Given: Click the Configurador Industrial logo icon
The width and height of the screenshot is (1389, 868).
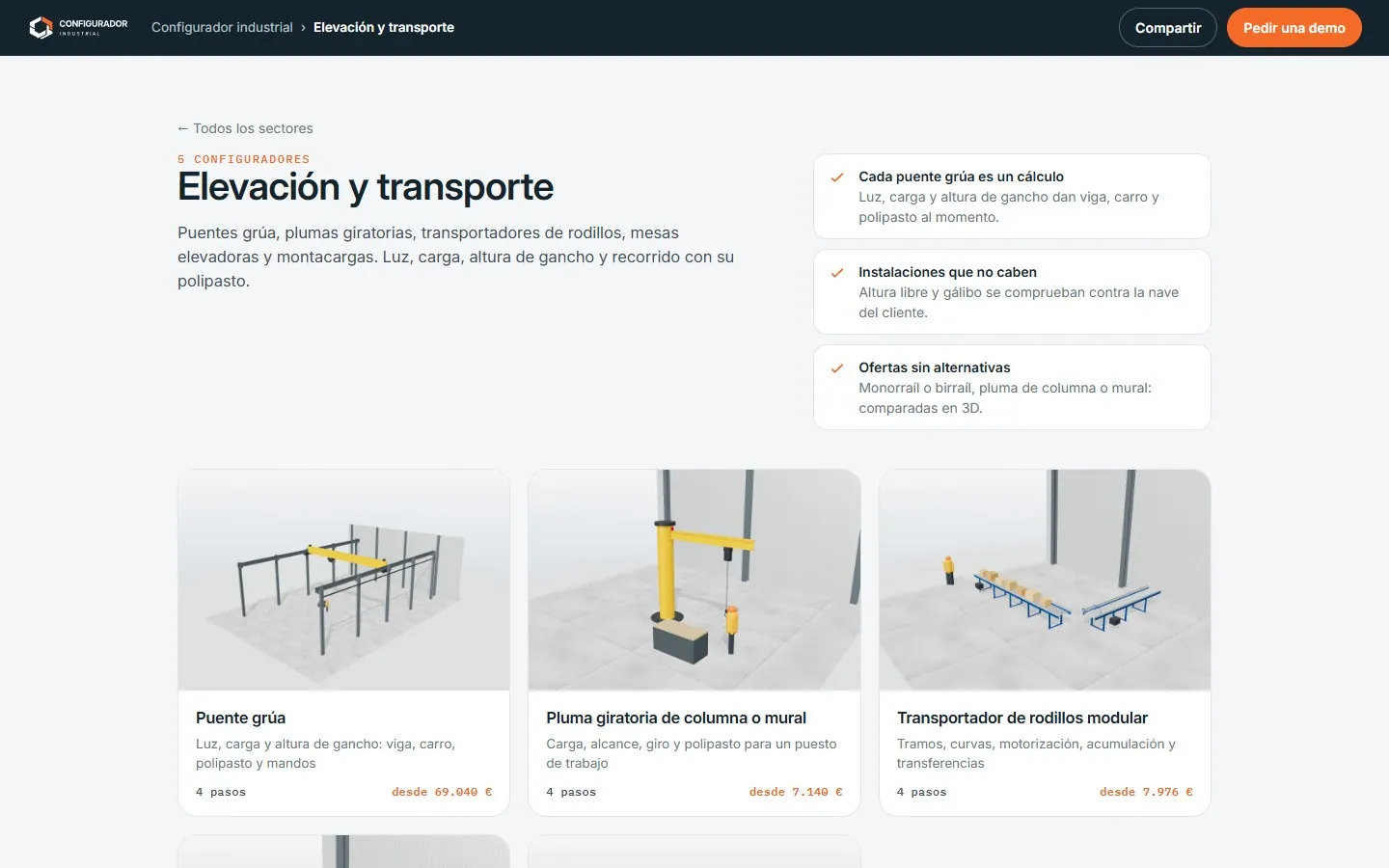Looking at the screenshot, I should (41, 28).
